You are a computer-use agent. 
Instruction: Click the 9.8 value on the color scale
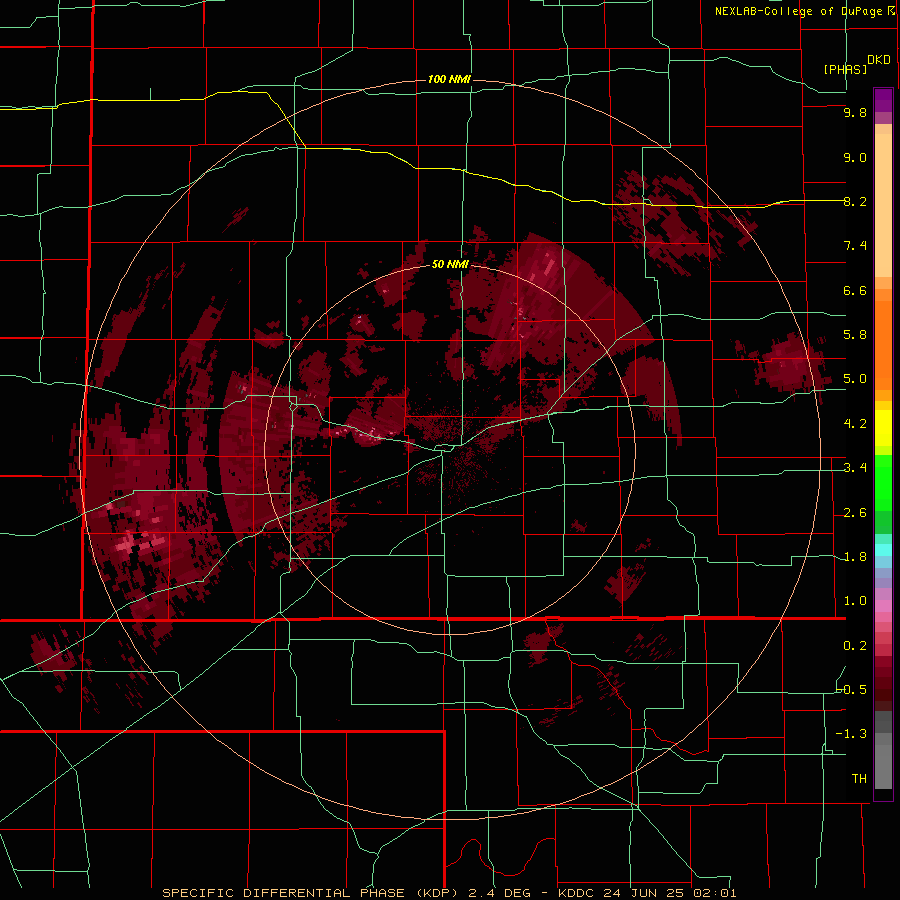855,112
